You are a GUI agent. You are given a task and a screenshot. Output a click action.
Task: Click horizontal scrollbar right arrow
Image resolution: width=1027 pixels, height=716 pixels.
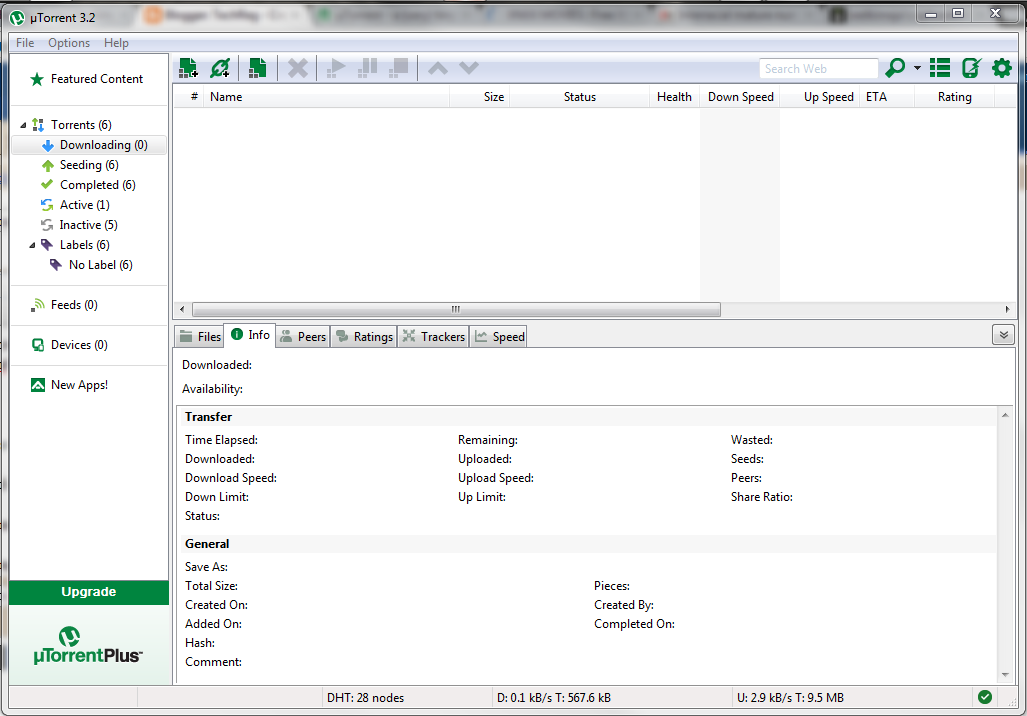point(1007,309)
